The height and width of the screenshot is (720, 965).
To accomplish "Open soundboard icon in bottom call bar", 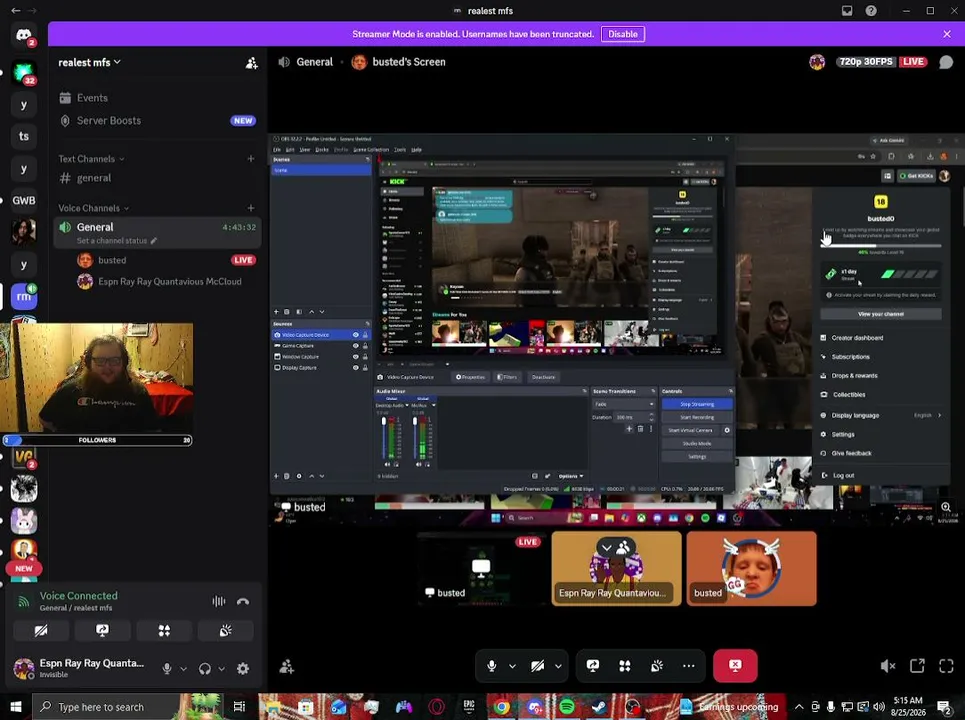I will click(657, 665).
